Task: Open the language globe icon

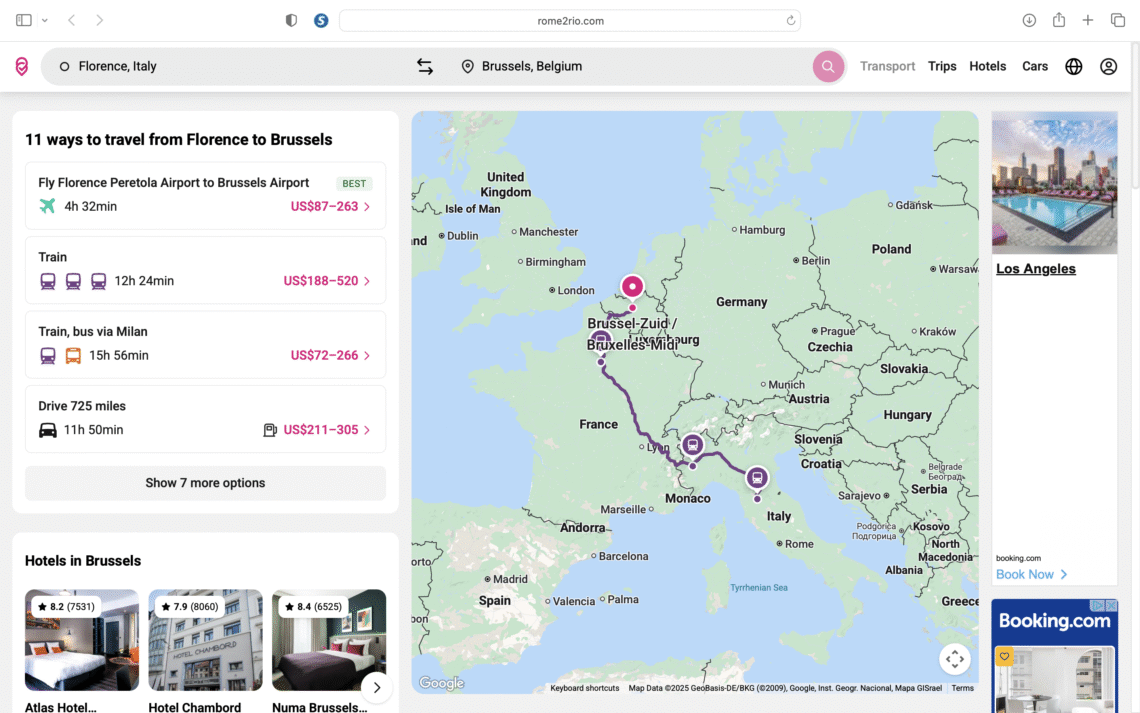Action: [x=1074, y=66]
